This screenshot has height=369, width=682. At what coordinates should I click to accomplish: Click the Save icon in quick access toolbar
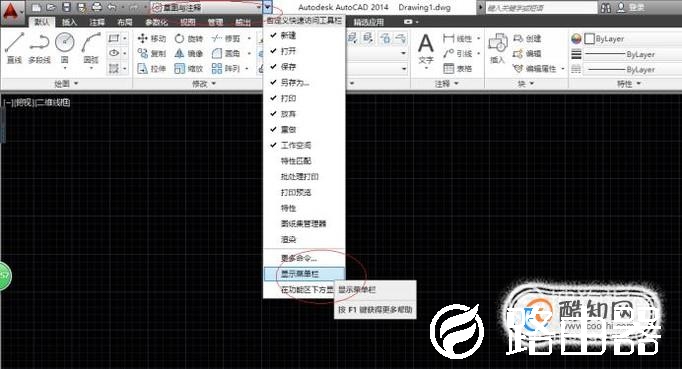(x=67, y=7)
